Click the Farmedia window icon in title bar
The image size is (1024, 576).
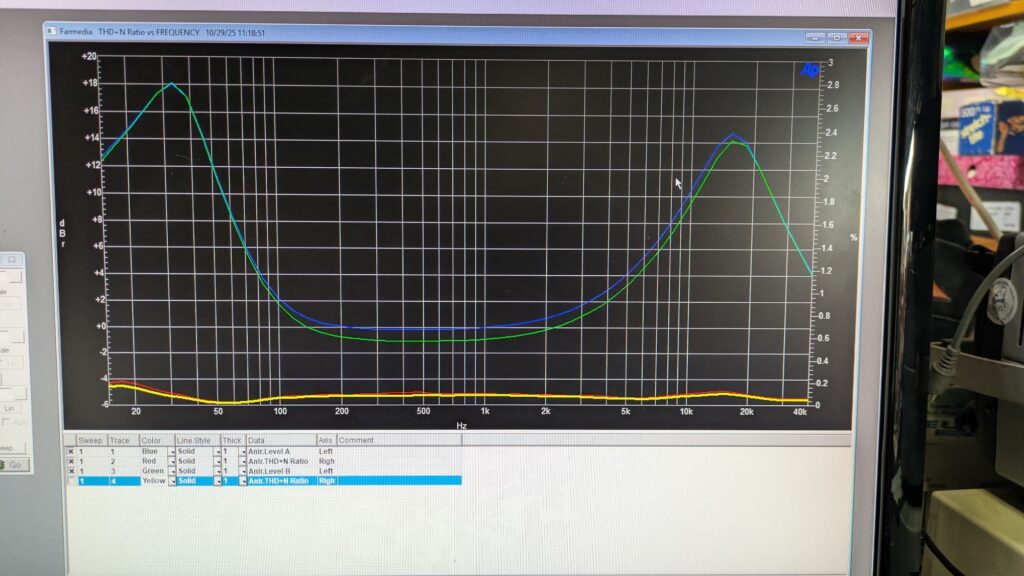point(52,32)
